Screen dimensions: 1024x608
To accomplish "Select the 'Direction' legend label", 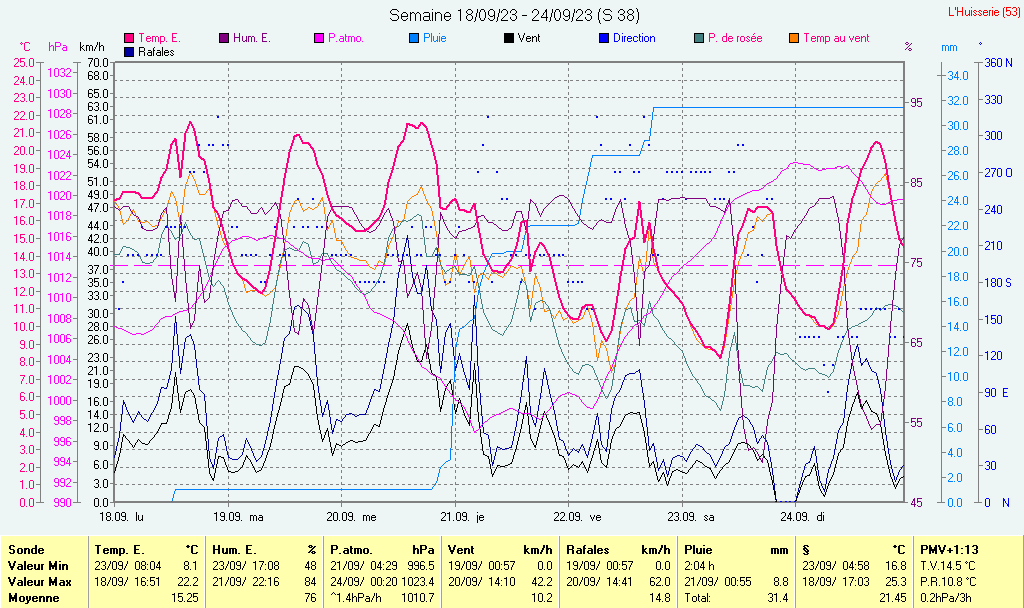I will tap(634, 39).
